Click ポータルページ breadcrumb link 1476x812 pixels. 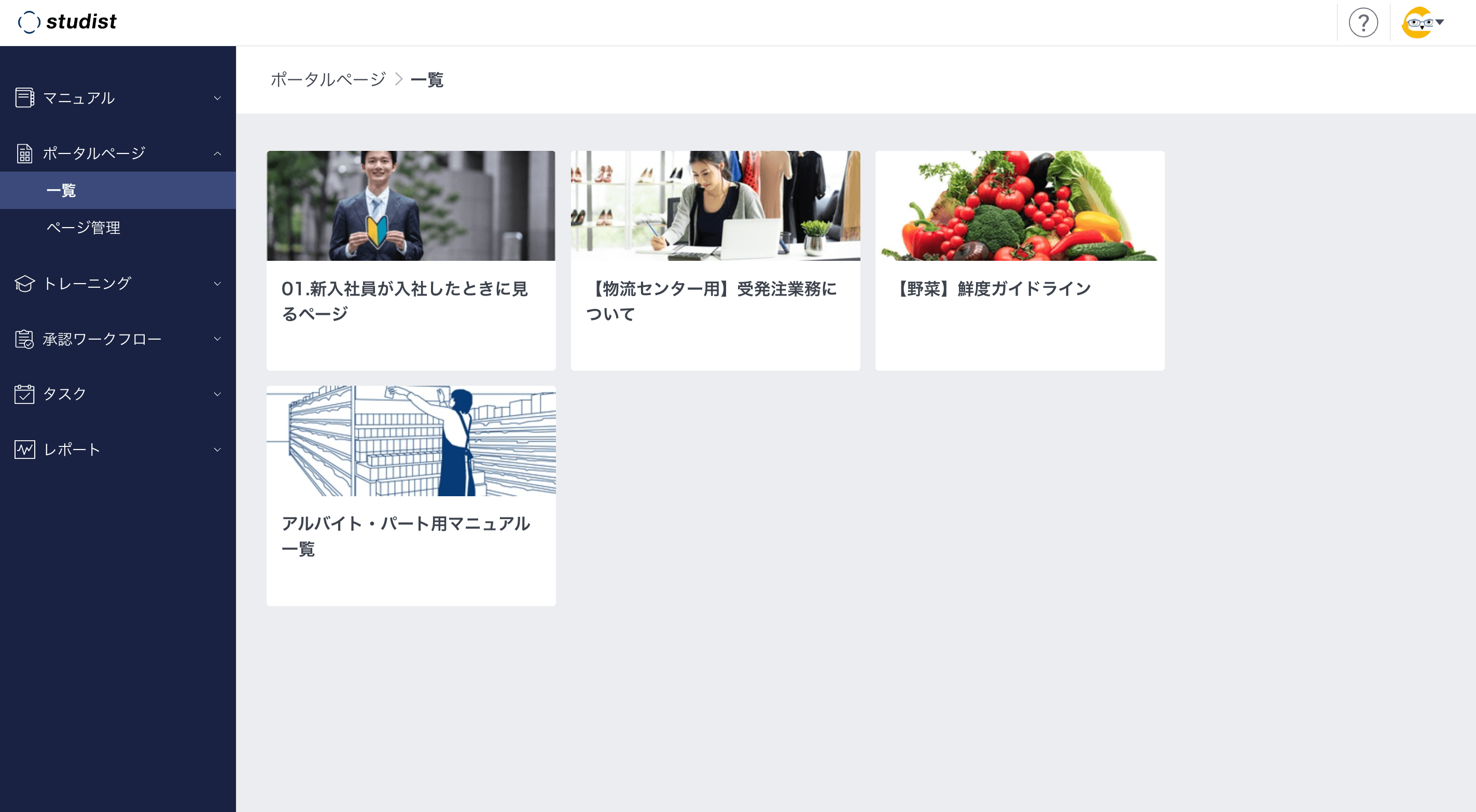(328, 79)
